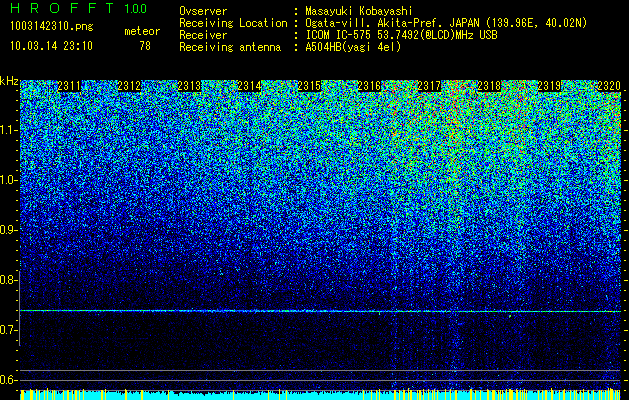Click the 1.0 frequency axis label
The image size is (629, 400).
click(x=8, y=180)
